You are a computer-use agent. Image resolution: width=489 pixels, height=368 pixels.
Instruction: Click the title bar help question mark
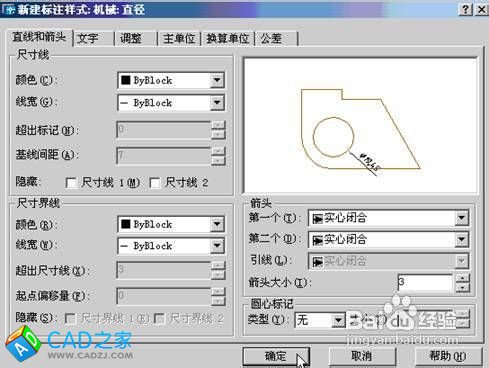(x=466, y=10)
